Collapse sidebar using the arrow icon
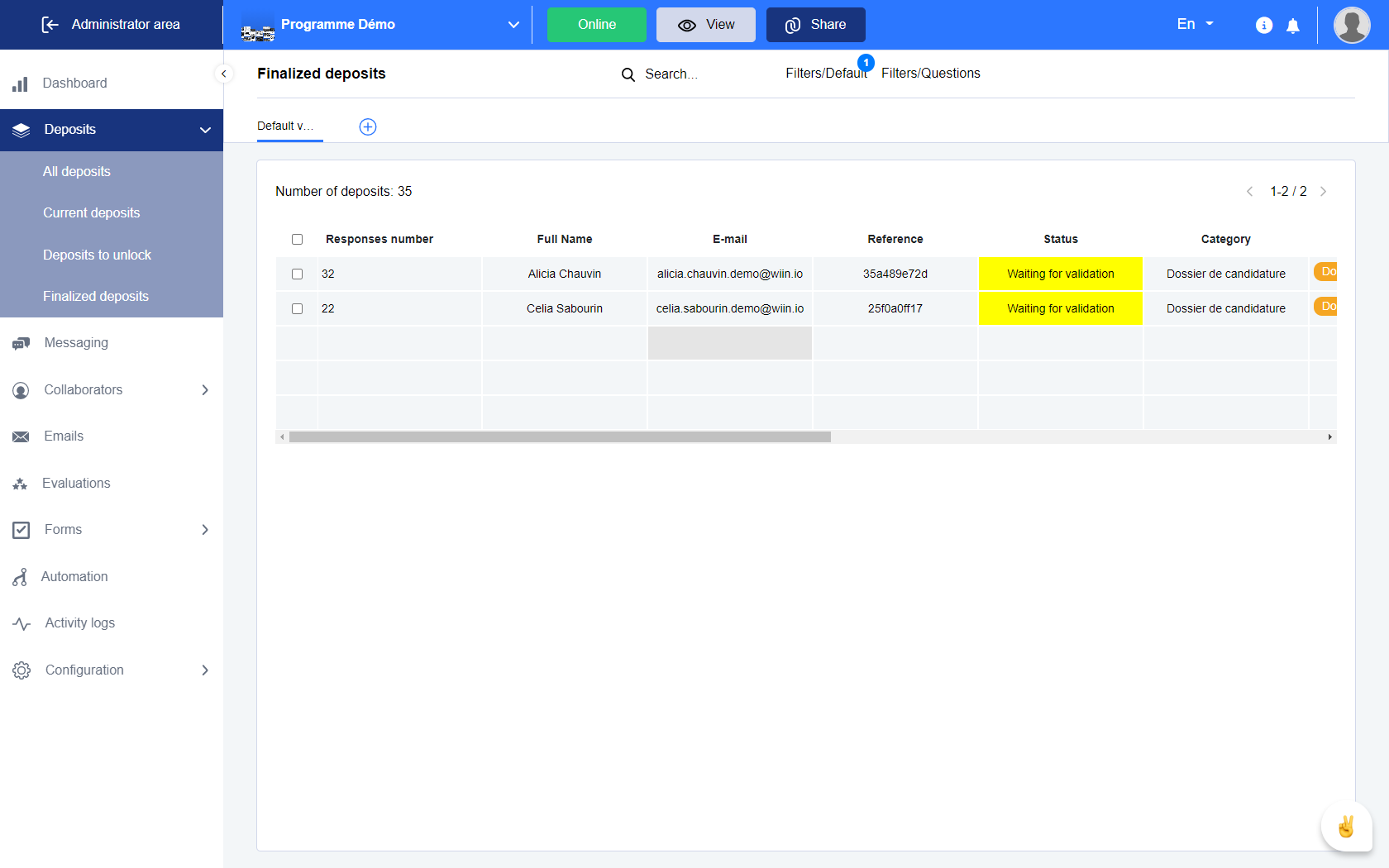This screenshot has height=868, width=1389. click(x=223, y=74)
